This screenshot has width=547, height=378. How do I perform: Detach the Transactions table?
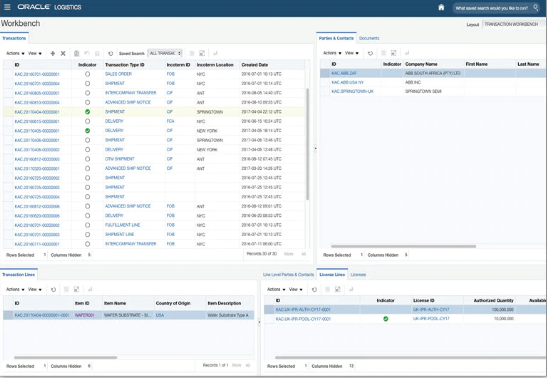[x=202, y=53]
